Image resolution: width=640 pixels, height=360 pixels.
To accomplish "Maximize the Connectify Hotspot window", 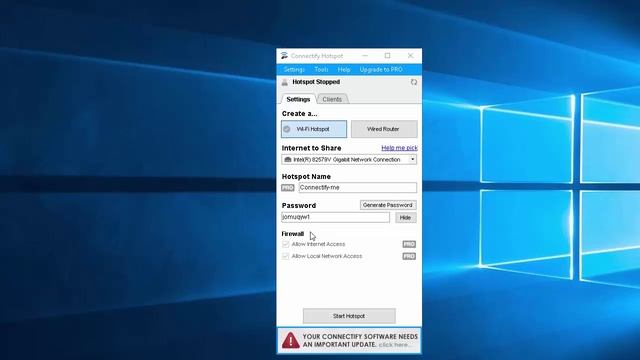I will pyautogui.click(x=387, y=56).
